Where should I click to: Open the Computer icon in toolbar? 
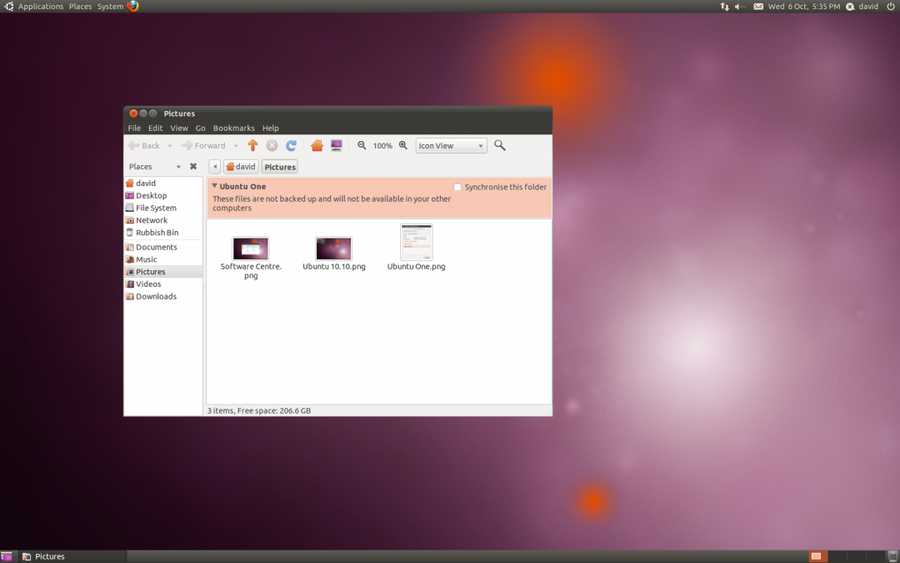coord(336,146)
